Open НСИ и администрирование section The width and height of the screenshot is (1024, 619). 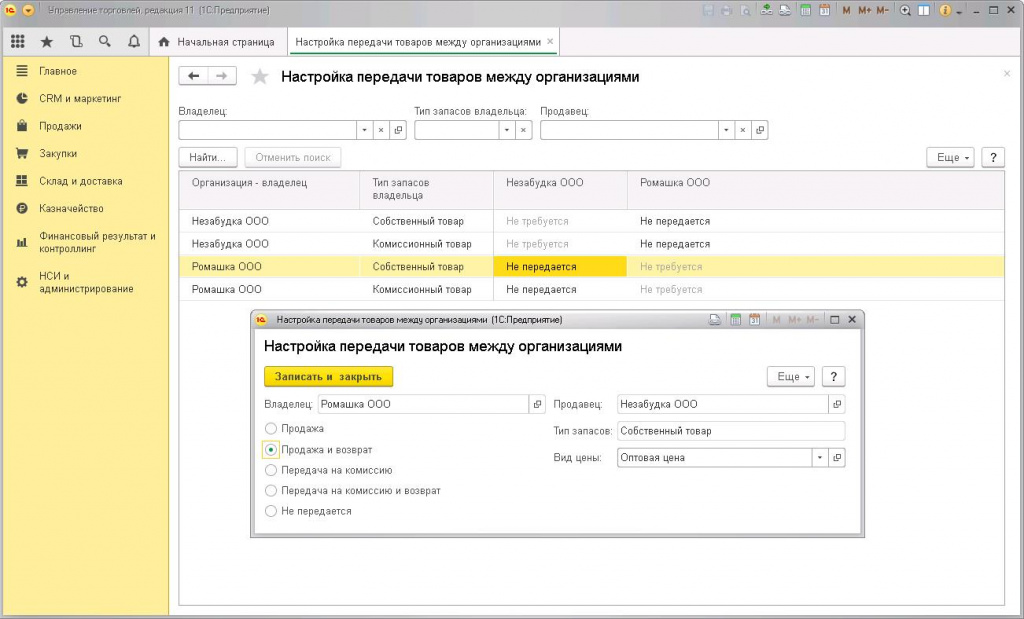point(86,282)
